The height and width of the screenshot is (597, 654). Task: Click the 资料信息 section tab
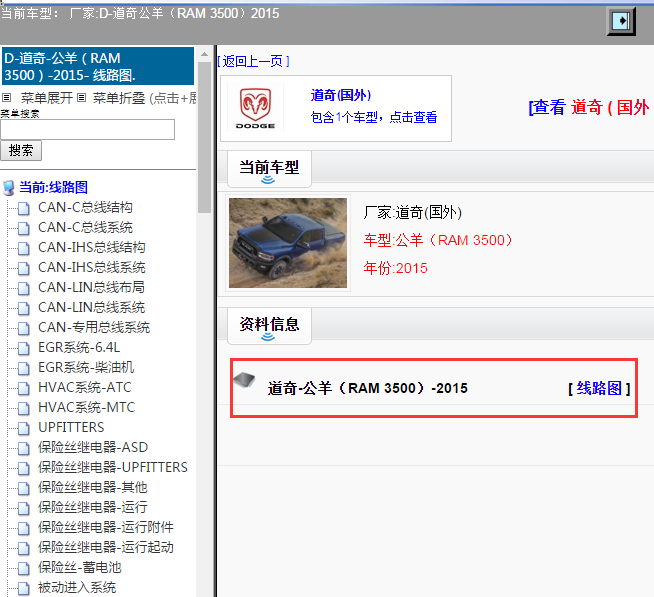pos(269,325)
